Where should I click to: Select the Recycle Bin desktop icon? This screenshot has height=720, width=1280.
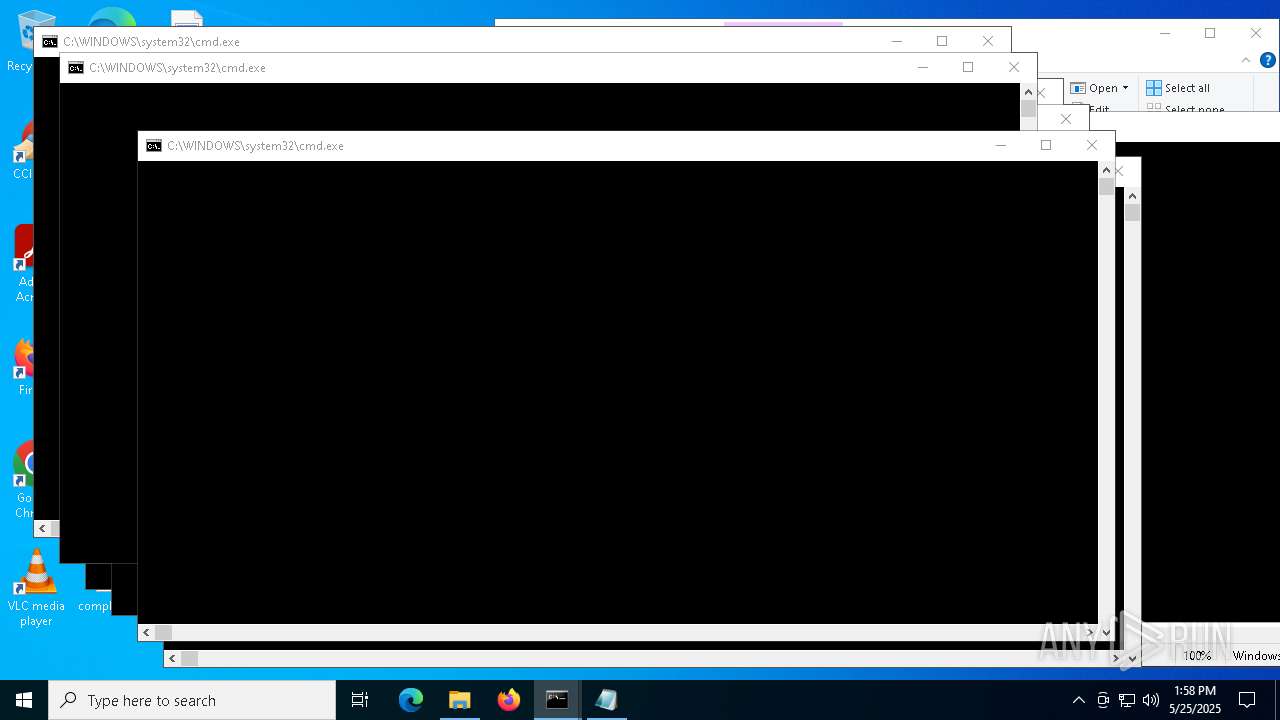(20, 40)
